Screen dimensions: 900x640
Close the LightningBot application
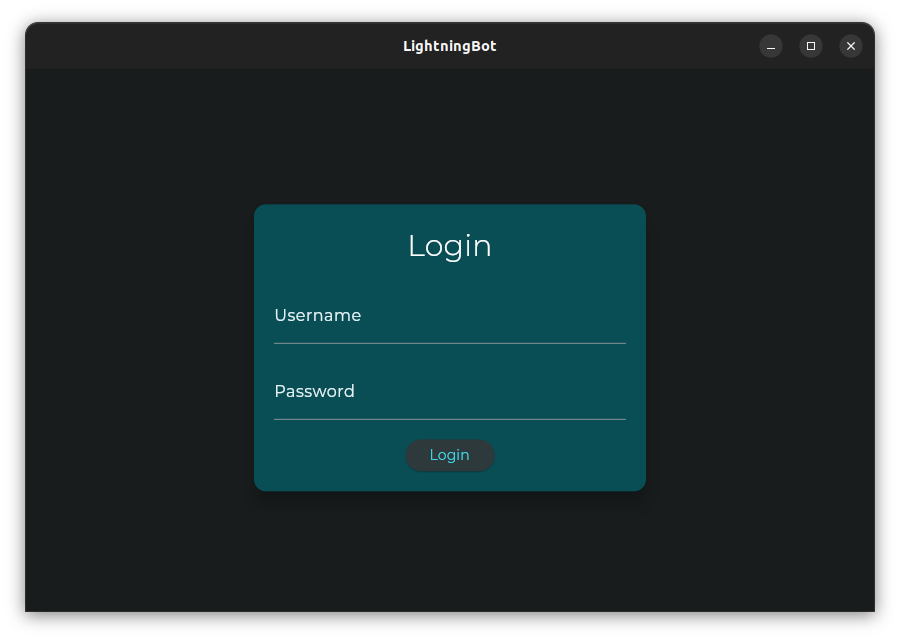(x=850, y=46)
